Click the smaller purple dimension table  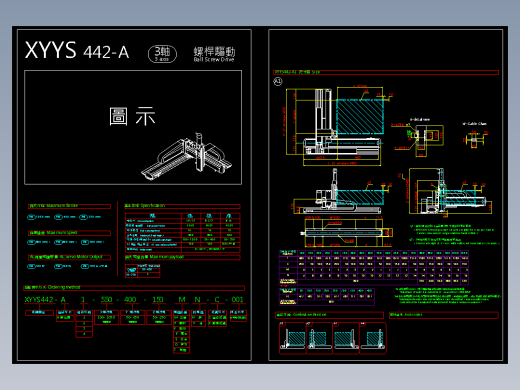coord(327,297)
